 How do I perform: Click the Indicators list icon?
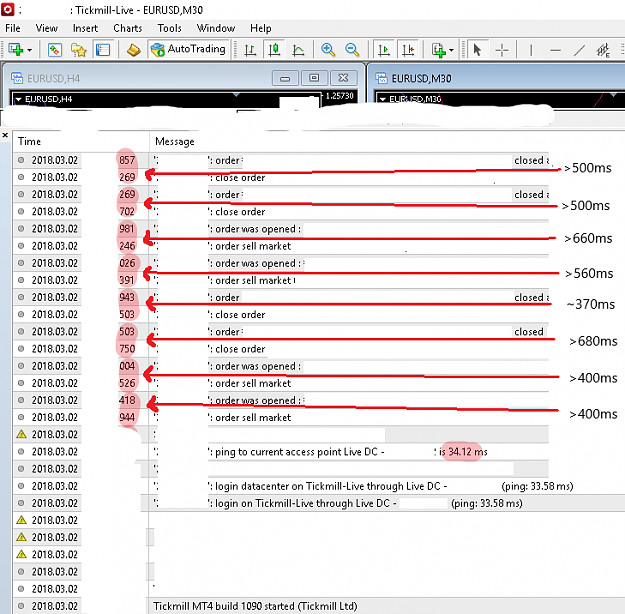point(439,50)
